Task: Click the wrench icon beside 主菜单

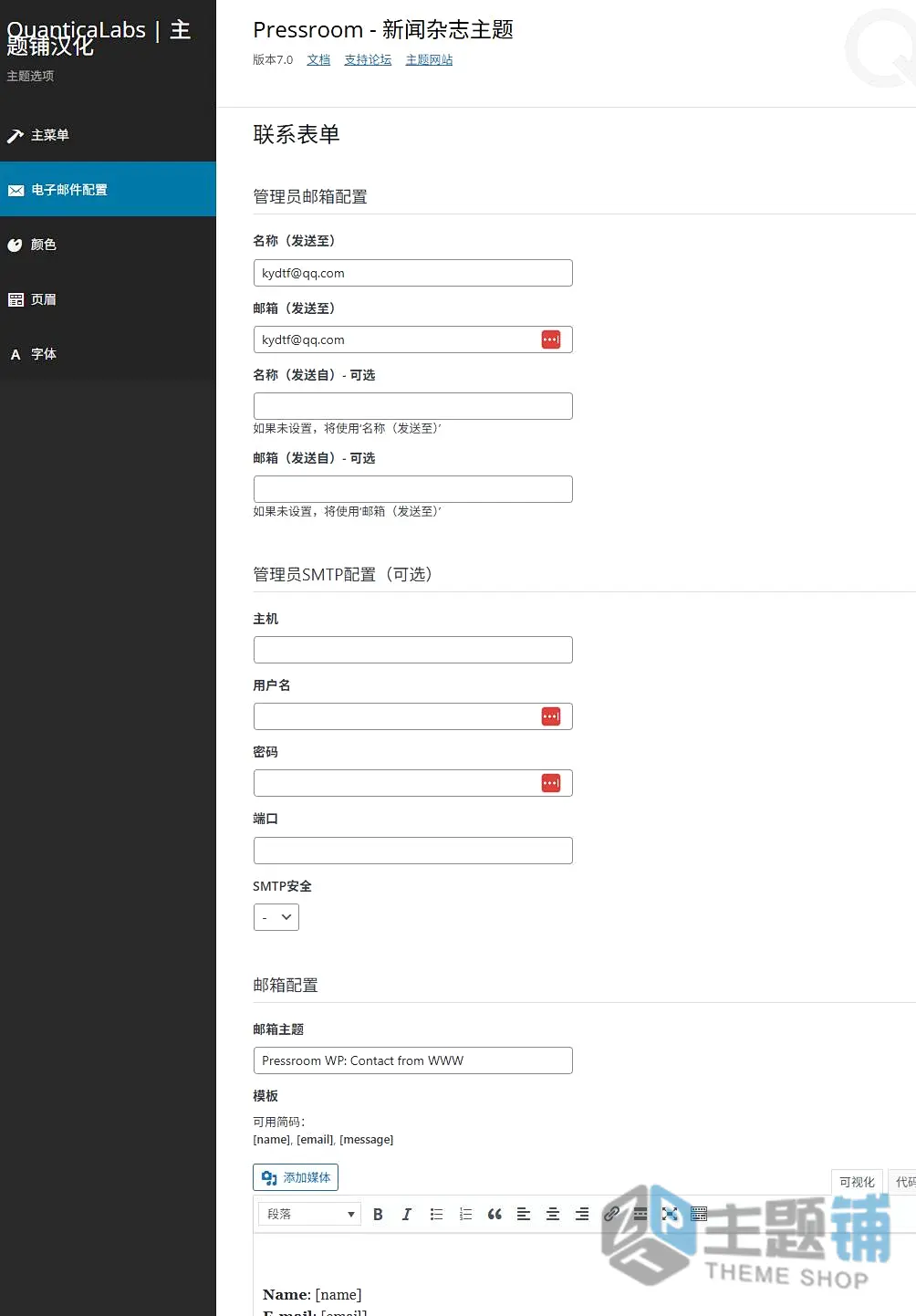Action: coord(16,136)
